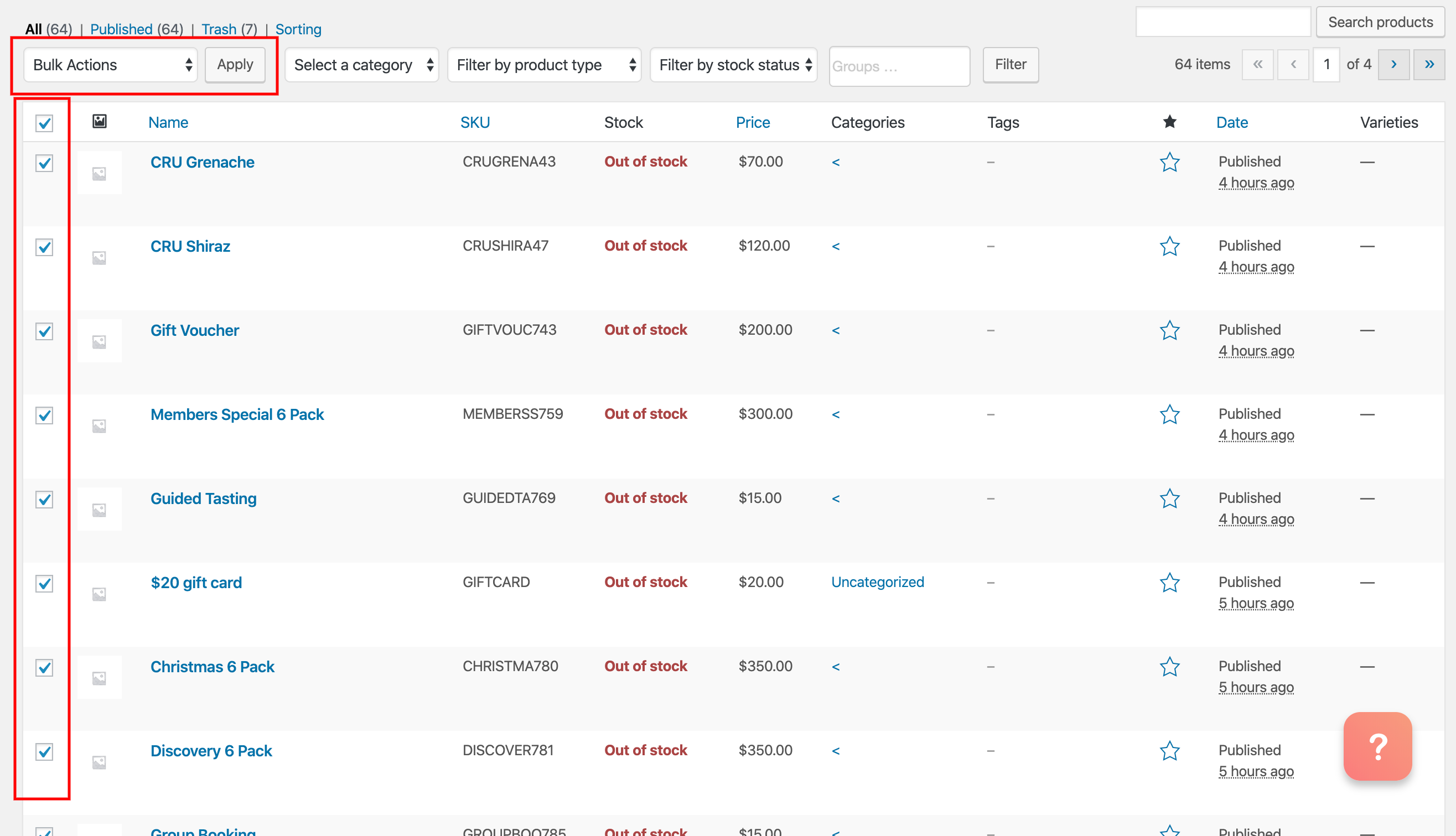Screen dimensions: 1456x836
Task: Open Filter by stock status dropdown
Action: (734, 65)
